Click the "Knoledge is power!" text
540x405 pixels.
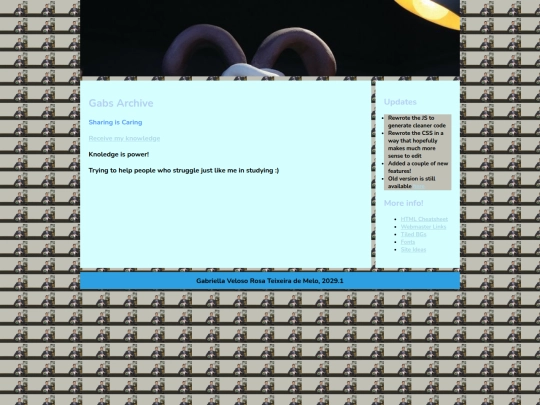point(119,154)
